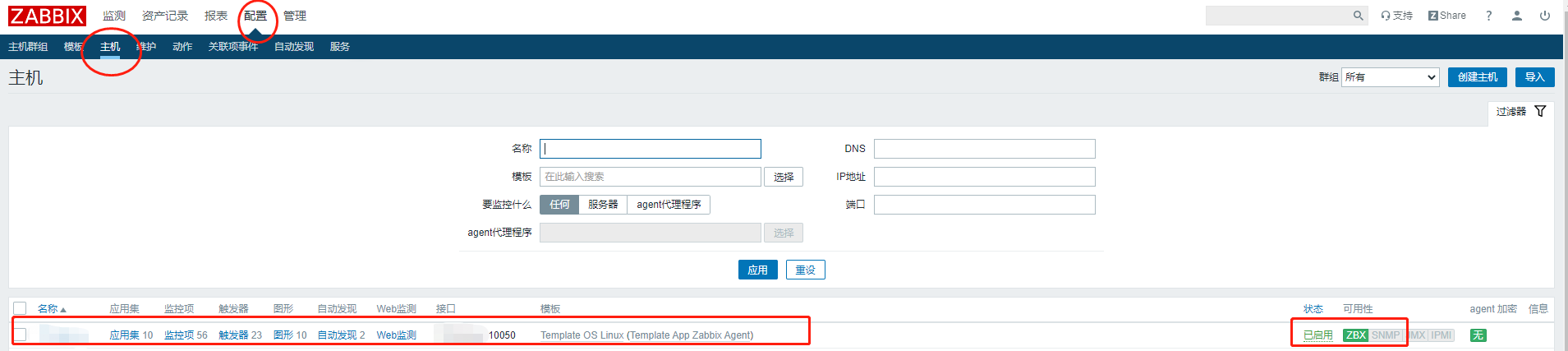Select agent代理程序 monitored-by option
This screenshot has height=351, width=1568.
(669, 205)
